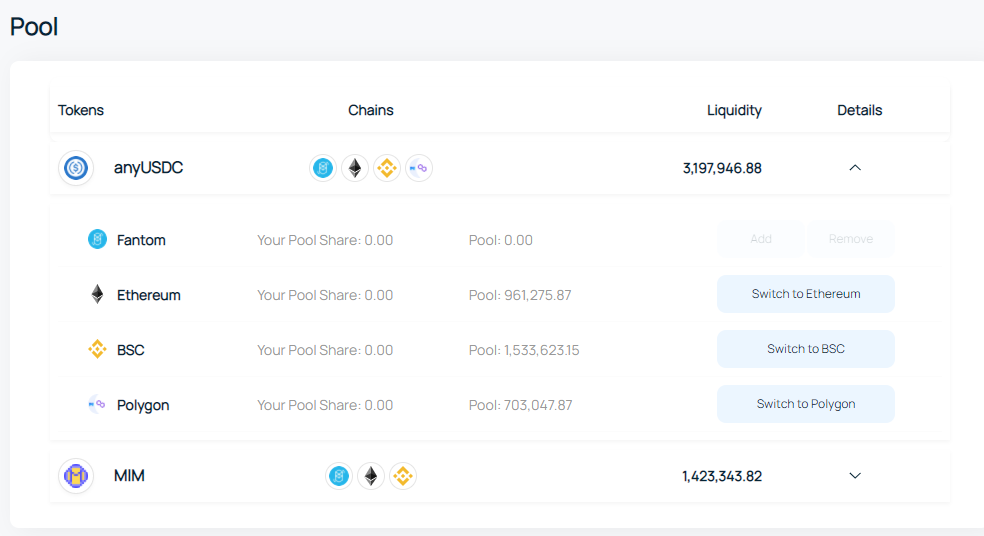Select Polygon chain icon in anyUSDC row
Screen dimensions: 984x536
[x=419, y=168]
